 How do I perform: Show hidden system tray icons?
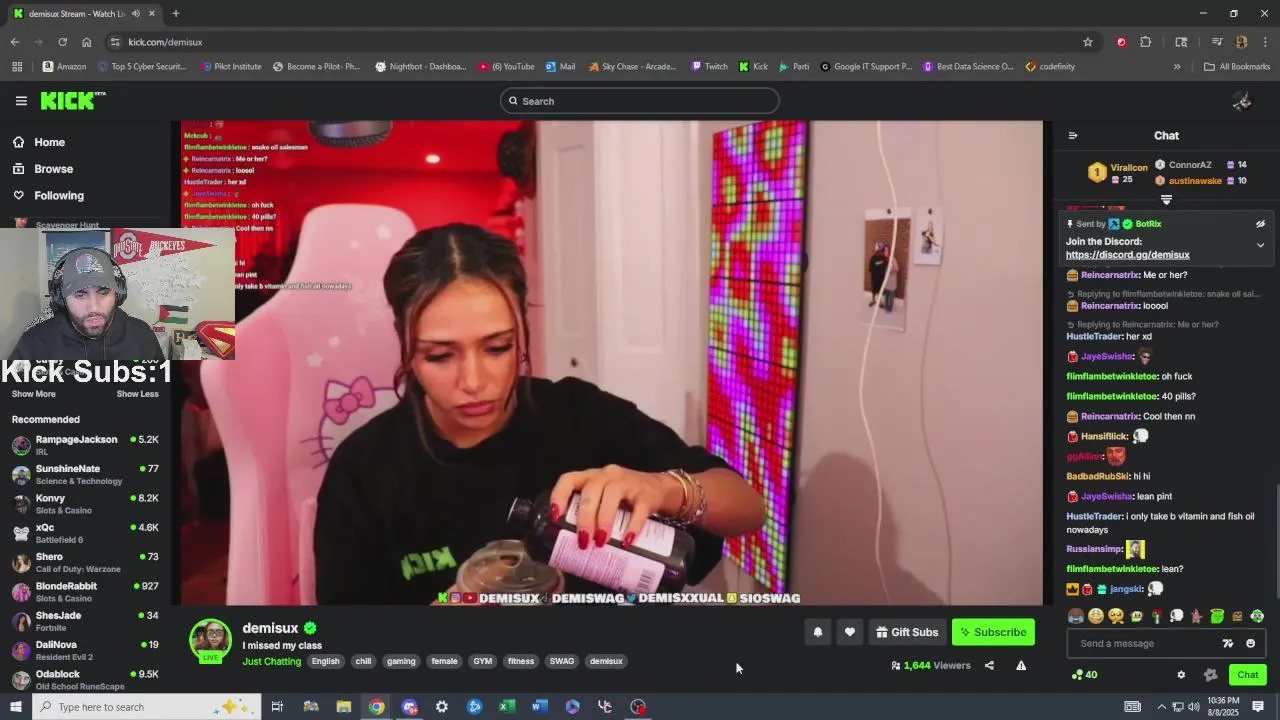point(1161,707)
